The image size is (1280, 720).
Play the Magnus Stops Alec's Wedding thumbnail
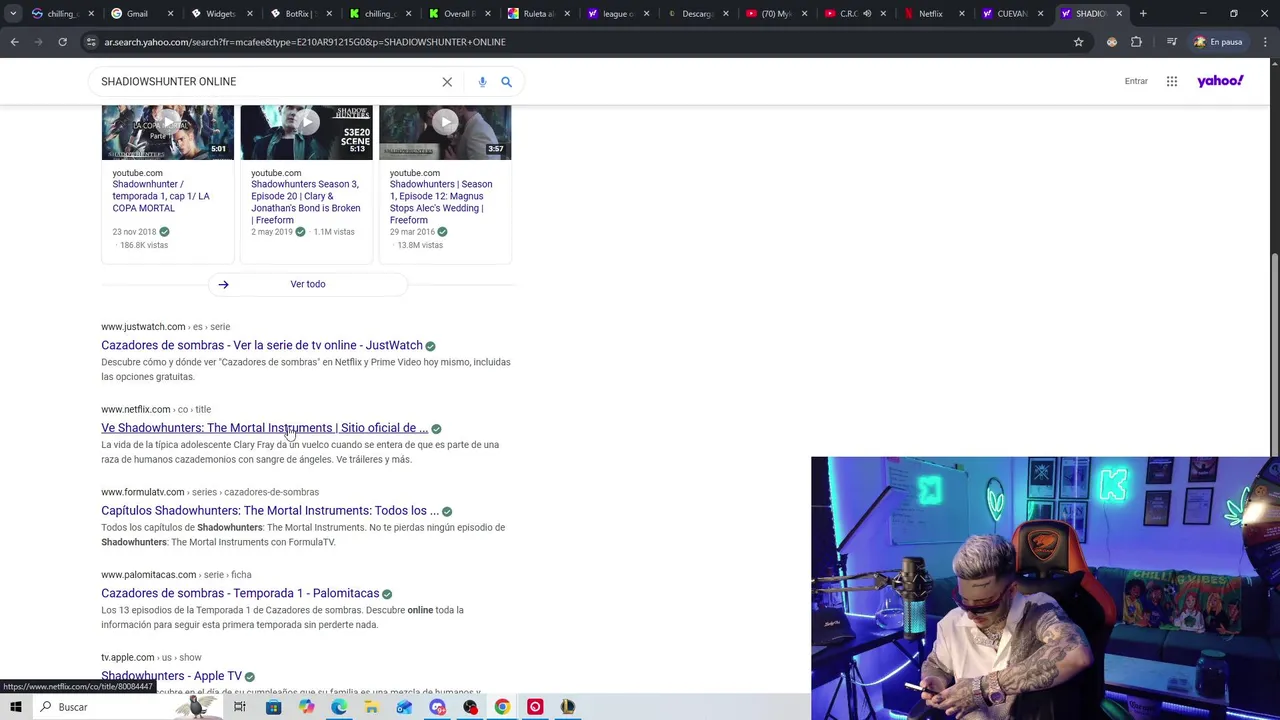click(x=445, y=132)
